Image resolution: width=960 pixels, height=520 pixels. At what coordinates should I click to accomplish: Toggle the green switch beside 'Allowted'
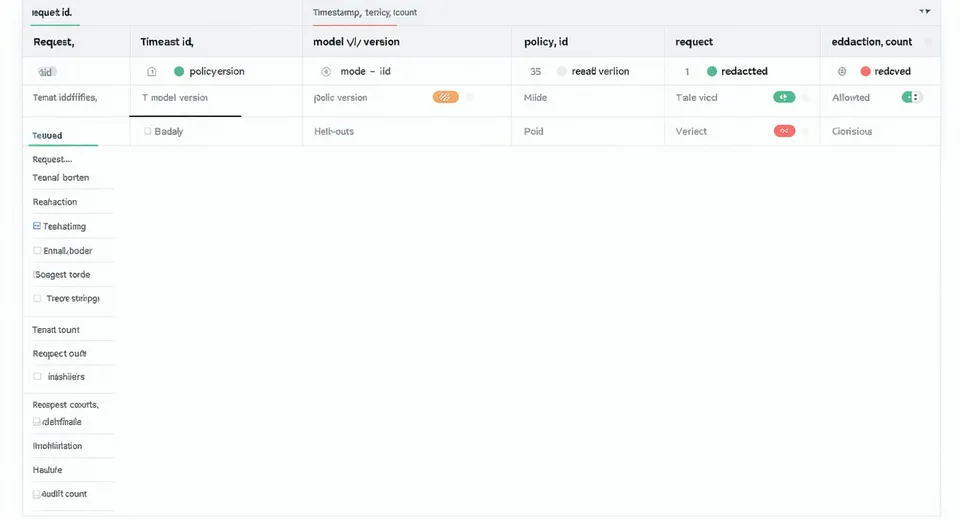pos(912,97)
